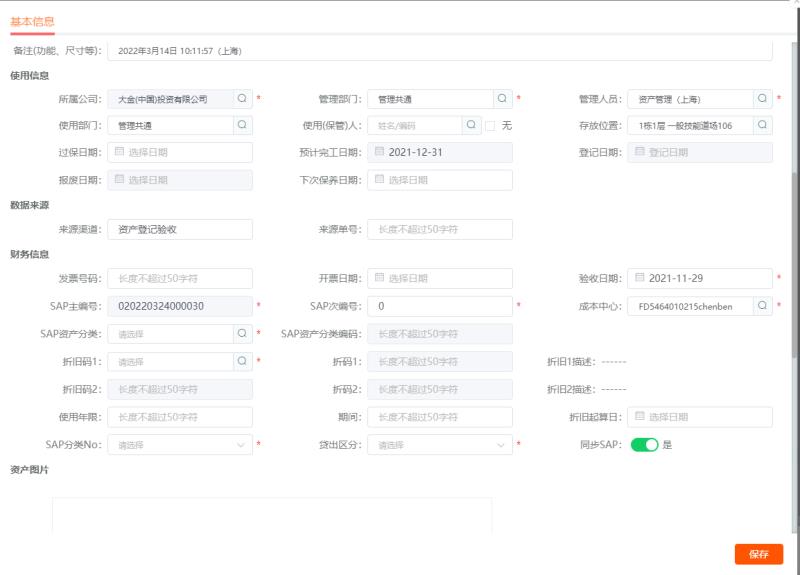Click search icon for 成本中心 field
This screenshot has width=800, height=575.
click(x=762, y=305)
